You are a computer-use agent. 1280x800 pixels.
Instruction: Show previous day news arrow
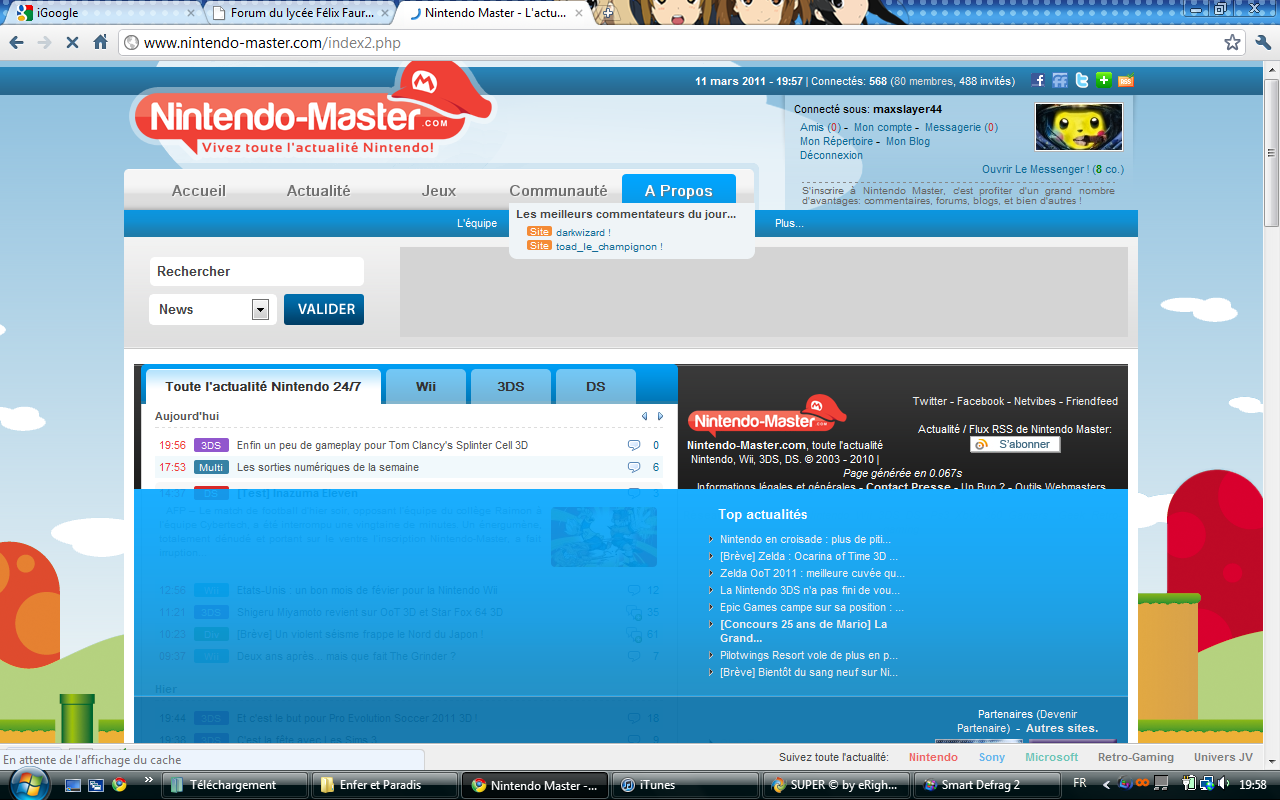(645, 416)
